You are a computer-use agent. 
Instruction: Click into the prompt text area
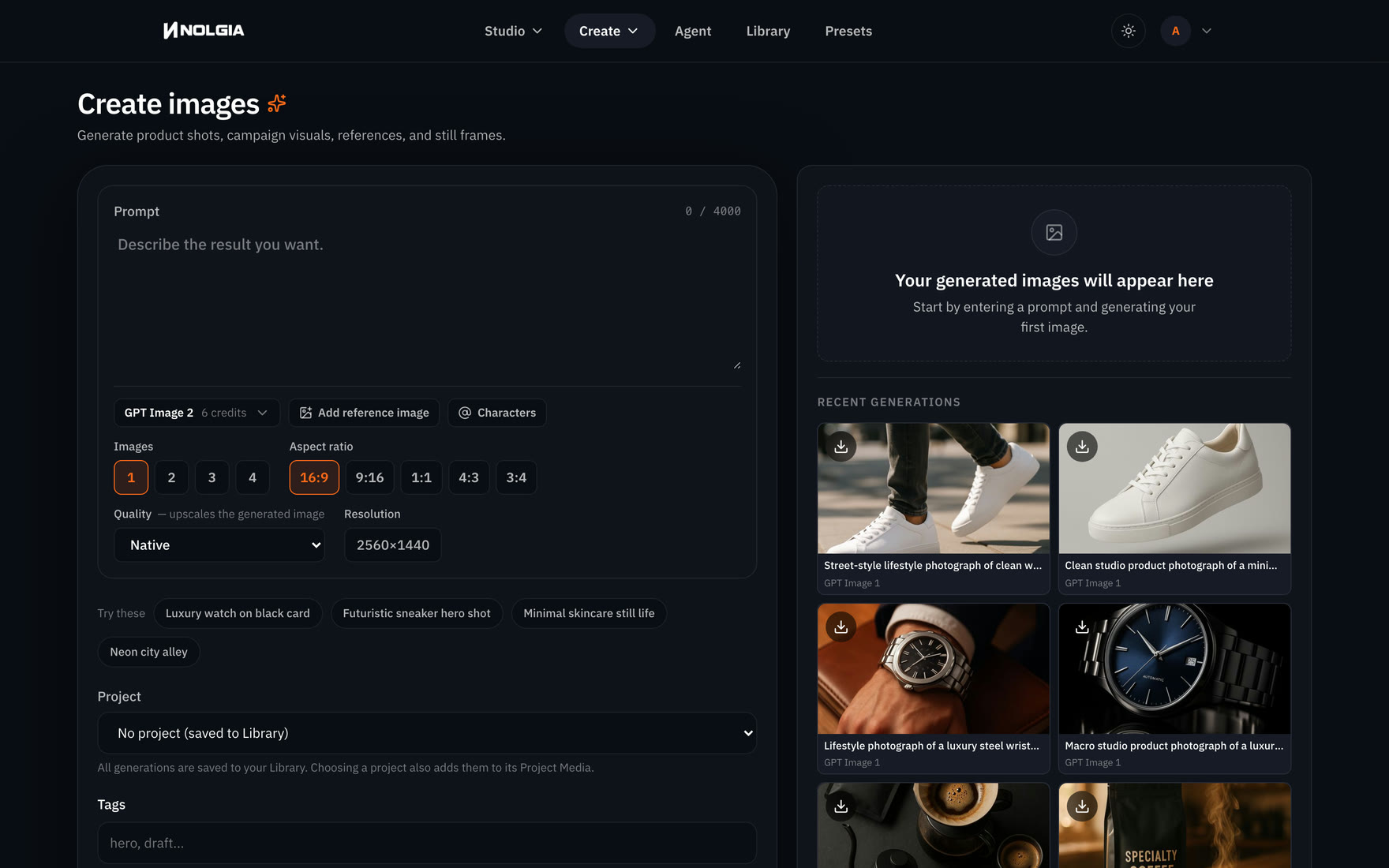pyautogui.click(x=427, y=300)
